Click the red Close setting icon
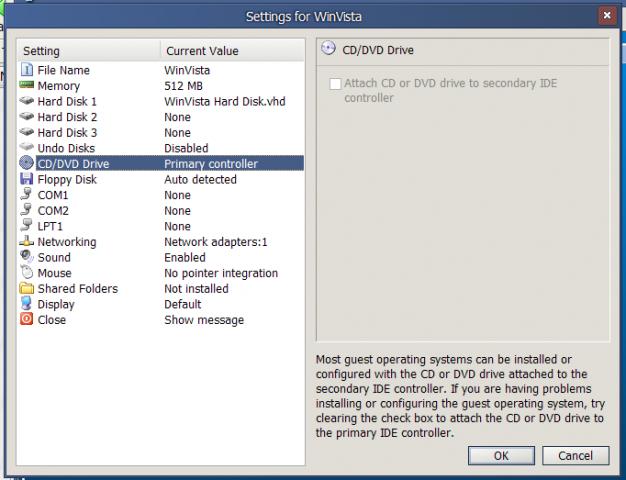This screenshot has width=626, height=480. pos(27,319)
